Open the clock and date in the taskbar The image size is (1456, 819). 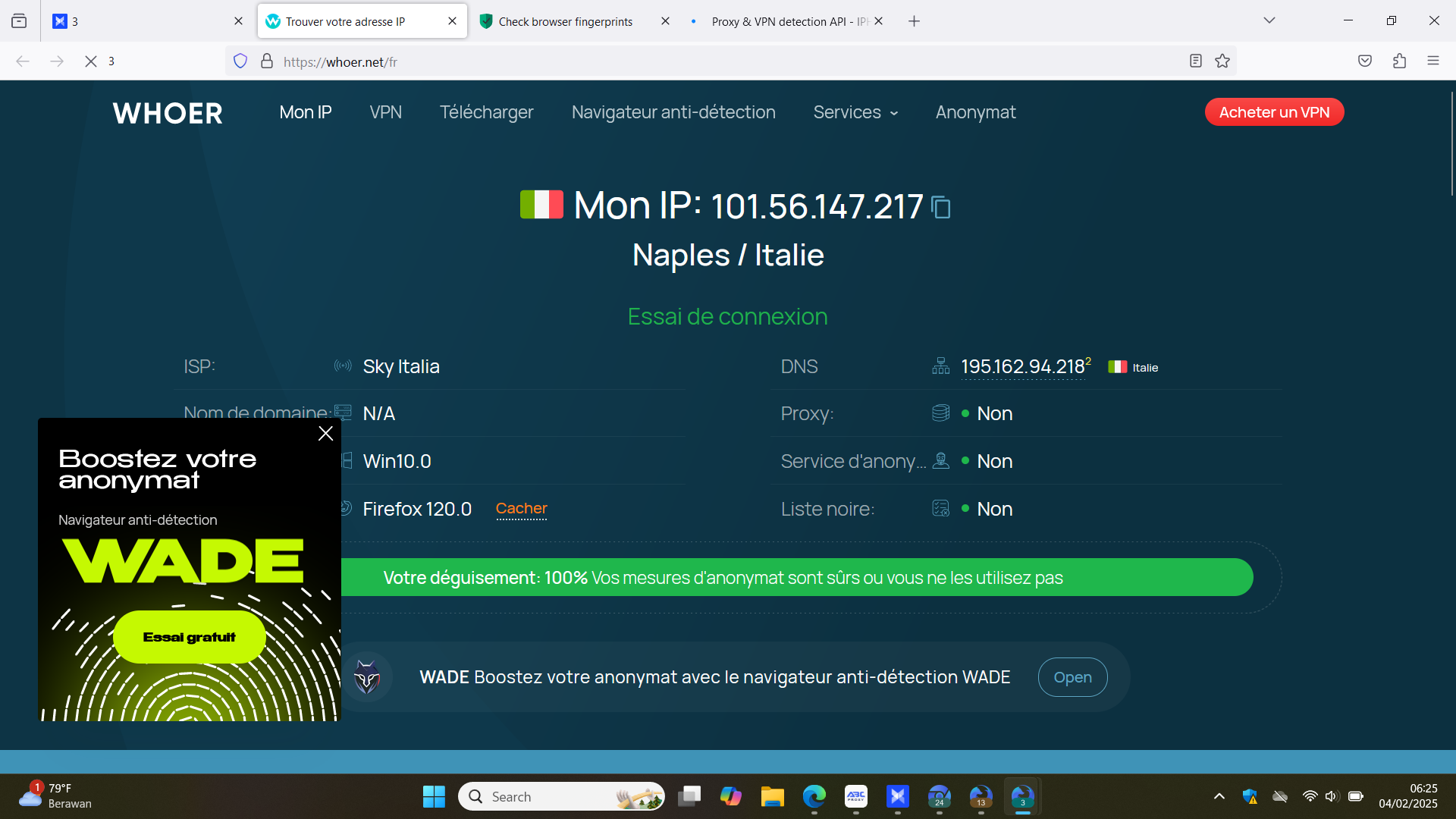(x=1408, y=796)
